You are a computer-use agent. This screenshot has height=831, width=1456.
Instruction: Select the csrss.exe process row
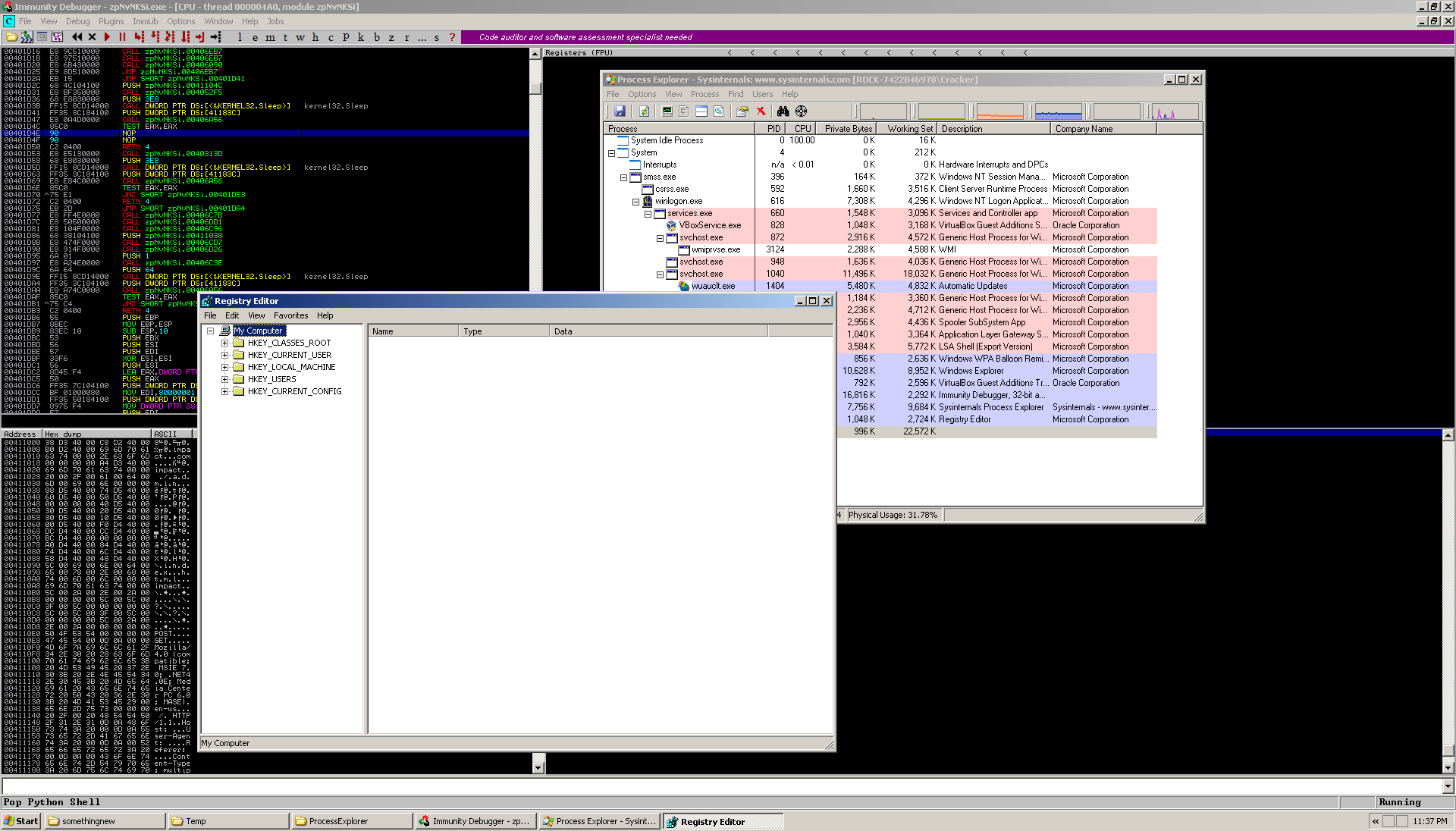[880, 189]
